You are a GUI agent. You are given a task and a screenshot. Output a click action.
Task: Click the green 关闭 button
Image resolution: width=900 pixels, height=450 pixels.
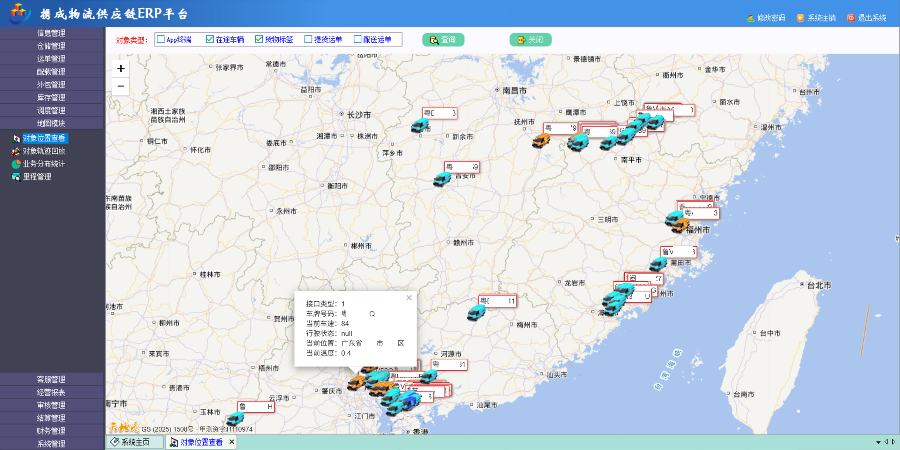click(530, 40)
